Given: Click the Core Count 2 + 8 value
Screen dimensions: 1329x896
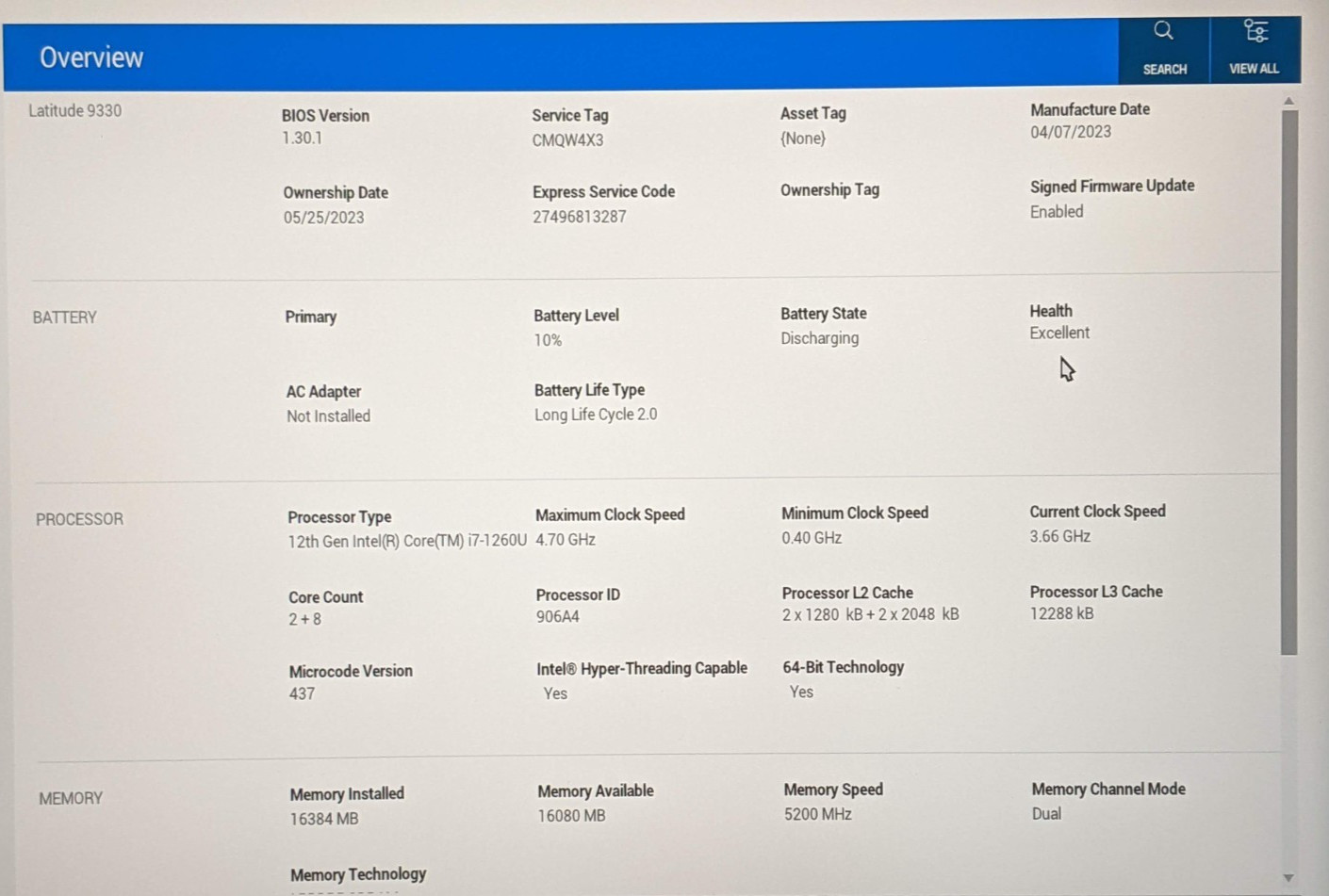Looking at the screenshot, I should [x=304, y=619].
